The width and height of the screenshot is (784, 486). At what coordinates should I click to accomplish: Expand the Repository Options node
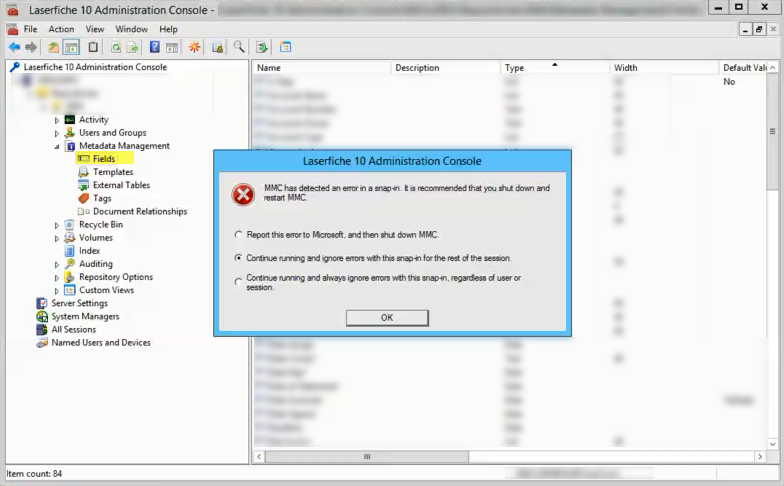56,277
